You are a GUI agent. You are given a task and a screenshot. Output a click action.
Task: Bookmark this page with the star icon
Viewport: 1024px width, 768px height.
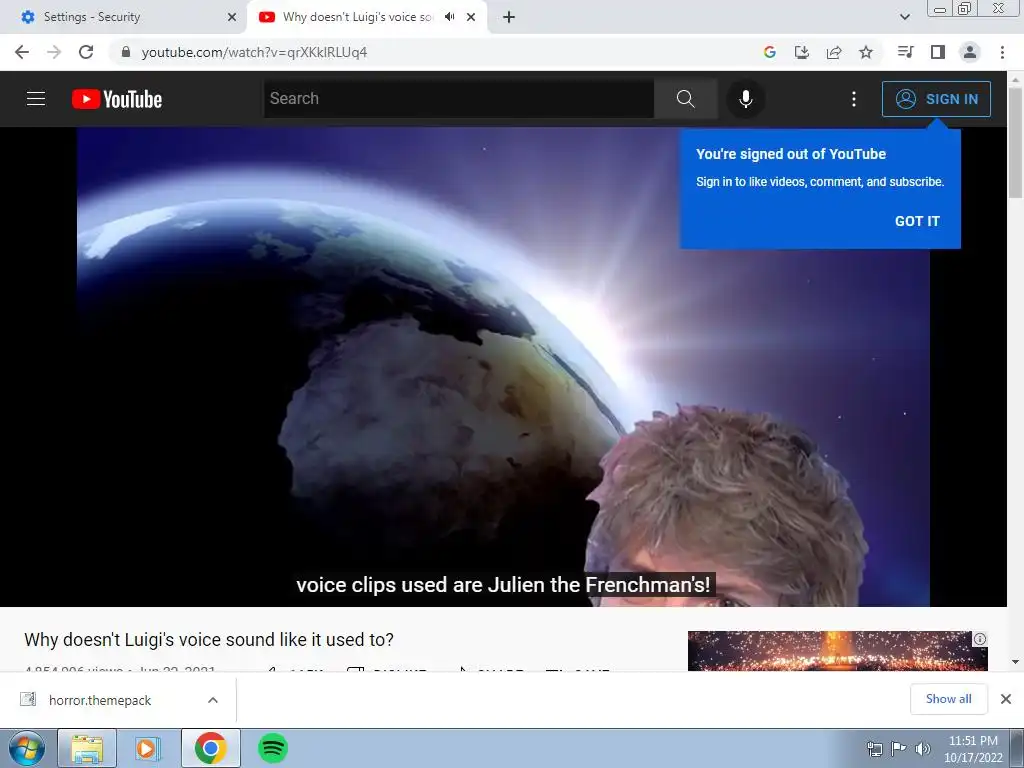point(866,52)
